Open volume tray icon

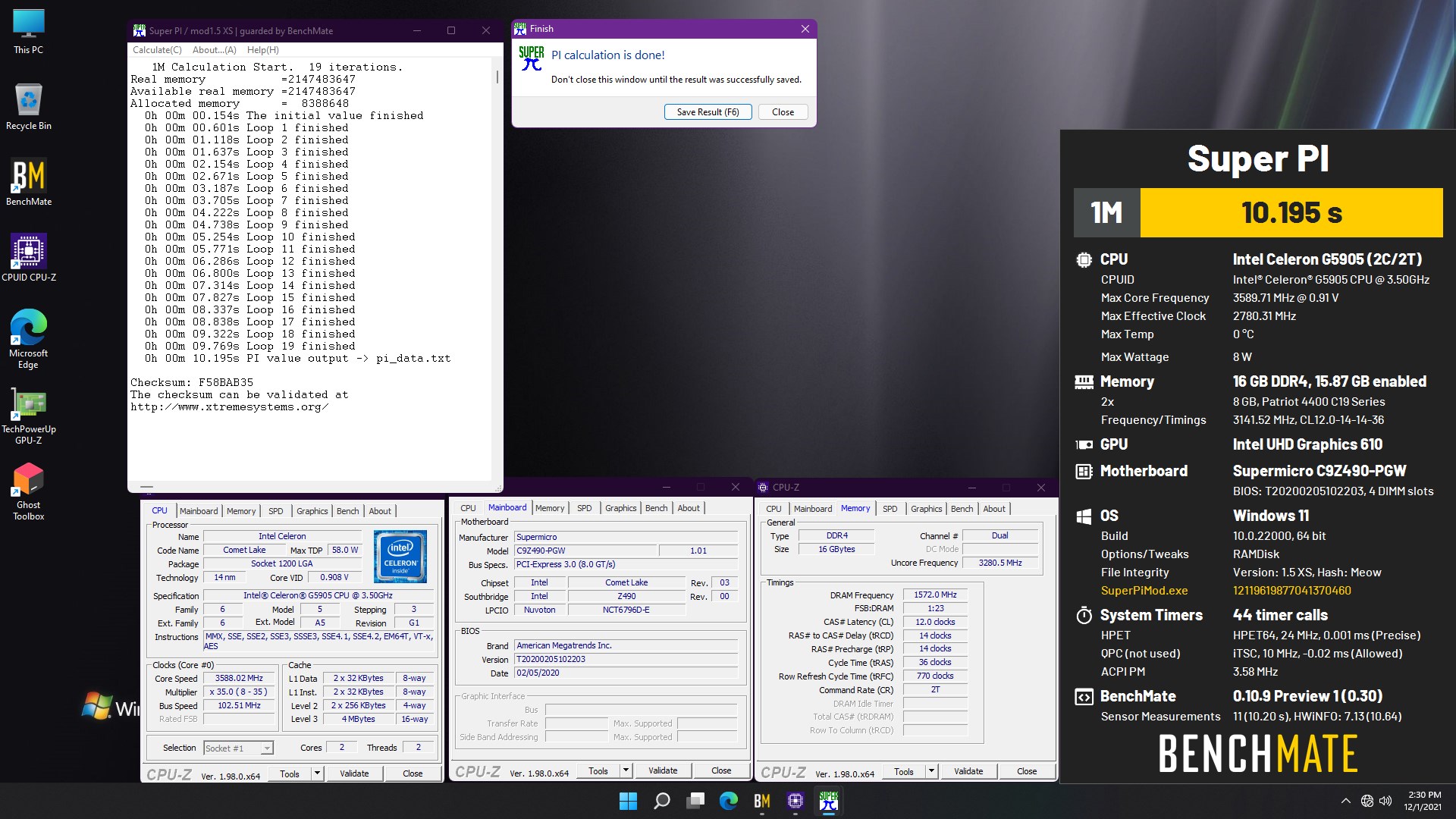click(x=1385, y=801)
